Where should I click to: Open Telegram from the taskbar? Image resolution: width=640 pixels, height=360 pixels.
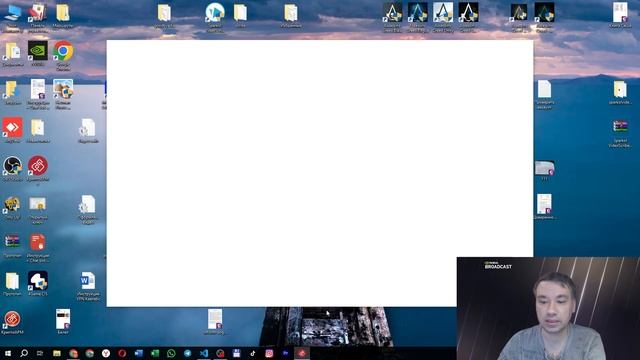click(187, 353)
